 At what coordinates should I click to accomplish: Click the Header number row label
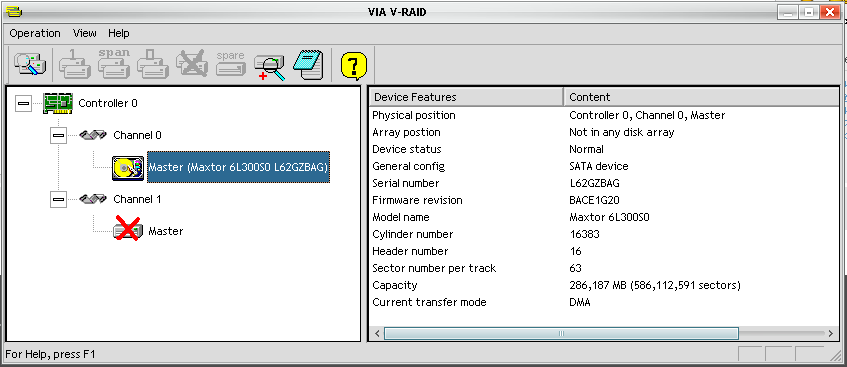[410, 251]
